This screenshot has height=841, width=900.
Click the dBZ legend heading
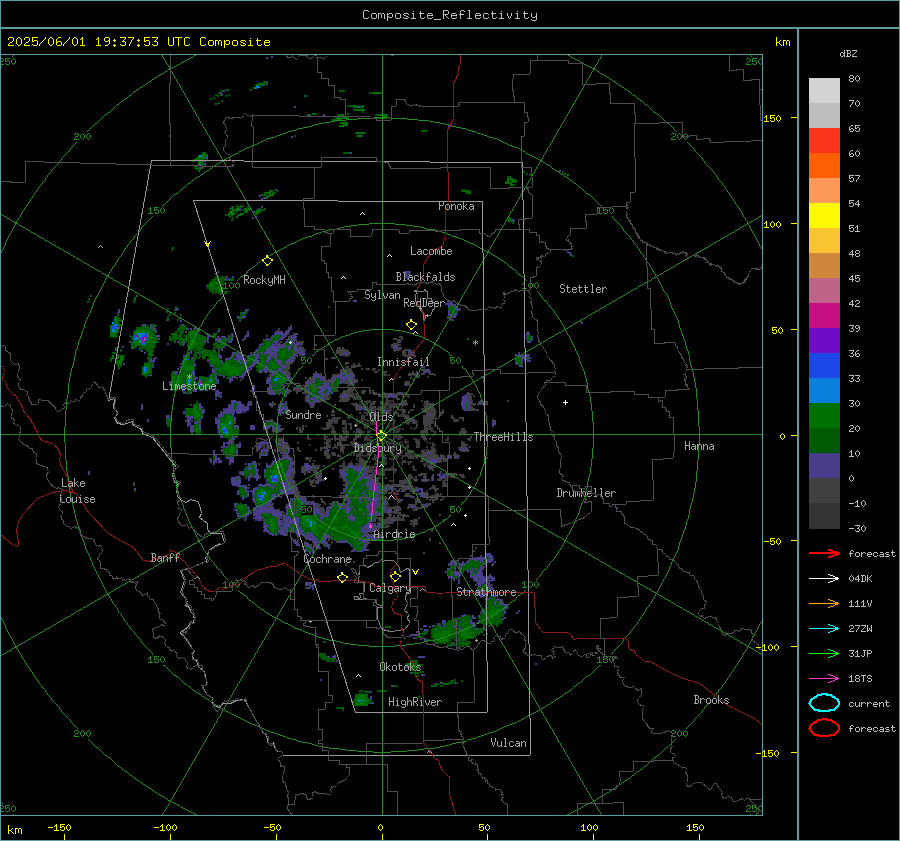pyautogui.click(x=848, y=54)
